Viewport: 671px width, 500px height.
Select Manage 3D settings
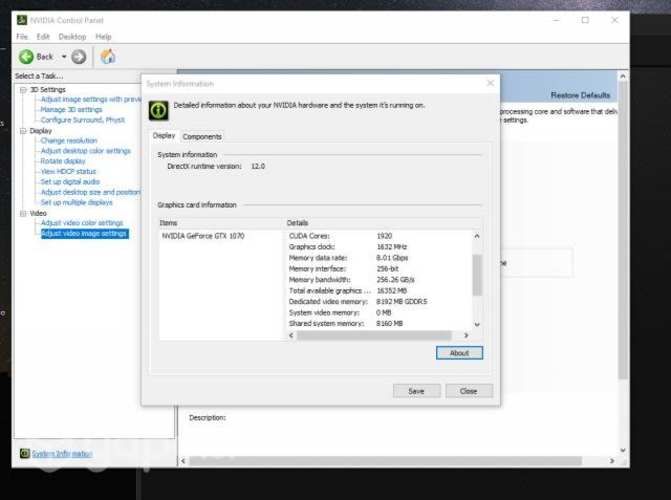point(71,110)
